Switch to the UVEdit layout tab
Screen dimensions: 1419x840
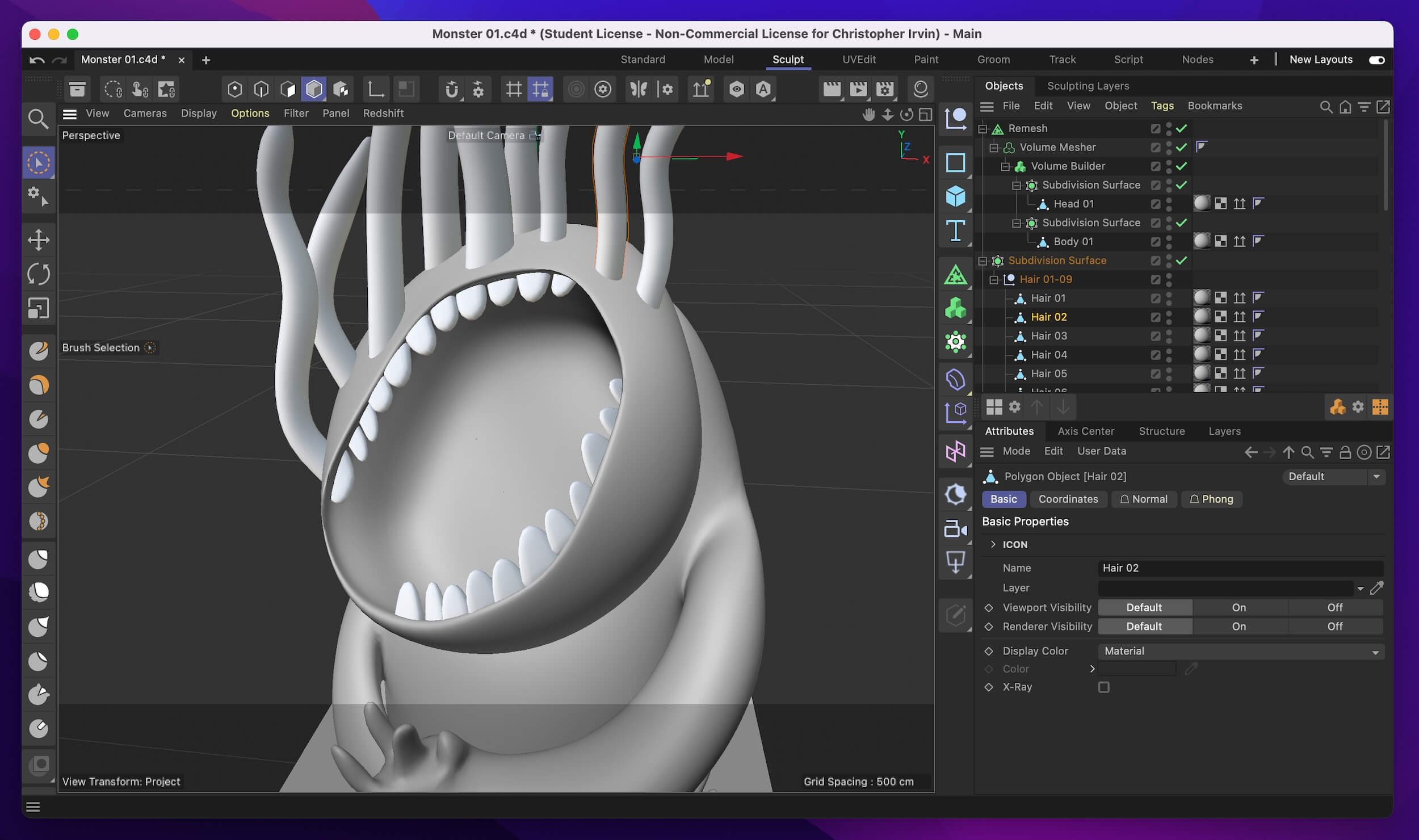(x=859, y=60)
